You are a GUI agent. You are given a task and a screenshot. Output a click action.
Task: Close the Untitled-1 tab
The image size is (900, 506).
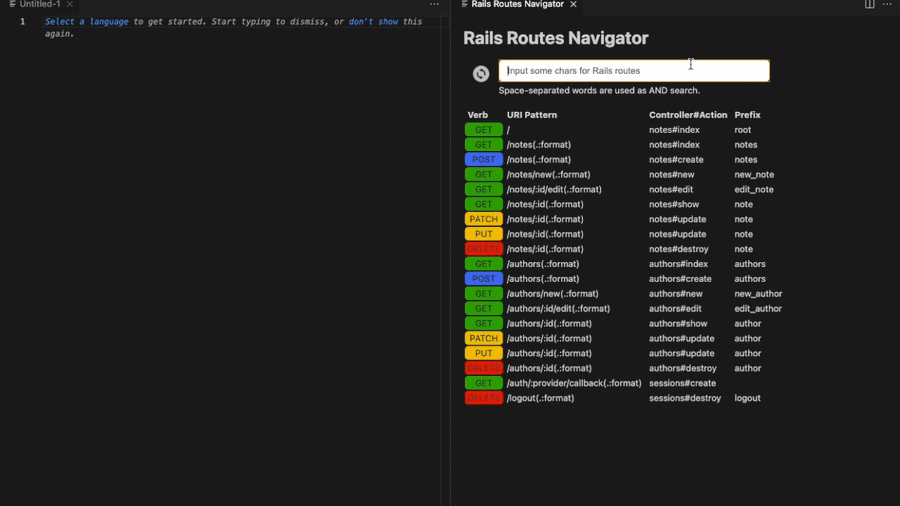[x=69, y=4]
